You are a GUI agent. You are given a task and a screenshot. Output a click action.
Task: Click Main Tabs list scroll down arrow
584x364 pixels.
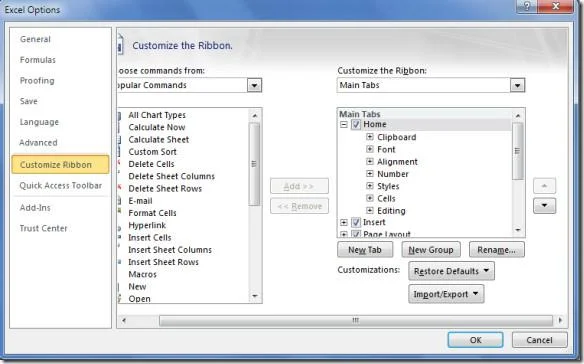(518, 230)
